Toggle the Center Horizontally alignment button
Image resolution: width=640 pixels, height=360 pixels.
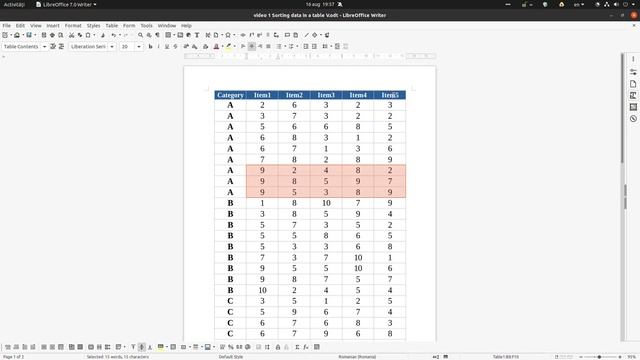tap(251, 47)
